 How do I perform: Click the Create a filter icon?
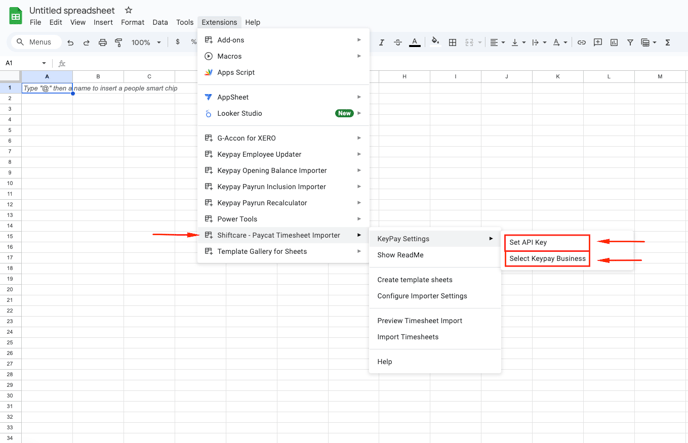pos(630,43)
